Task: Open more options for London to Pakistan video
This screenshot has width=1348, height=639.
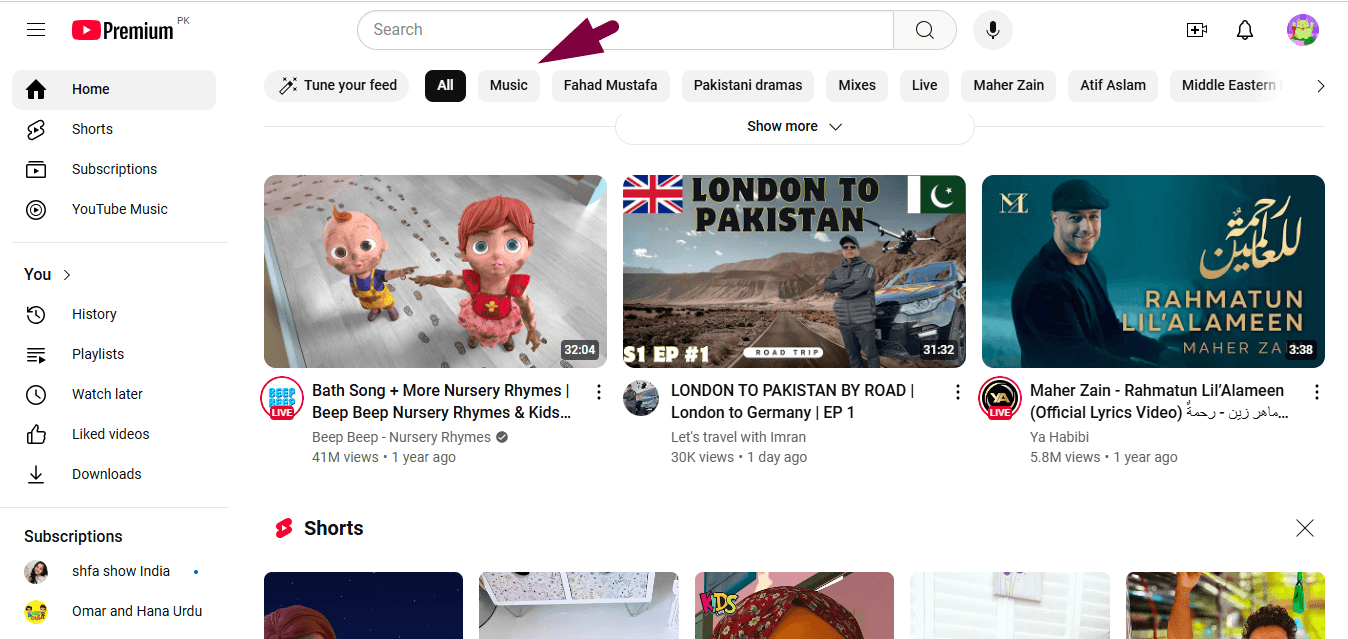Action: 958,392
